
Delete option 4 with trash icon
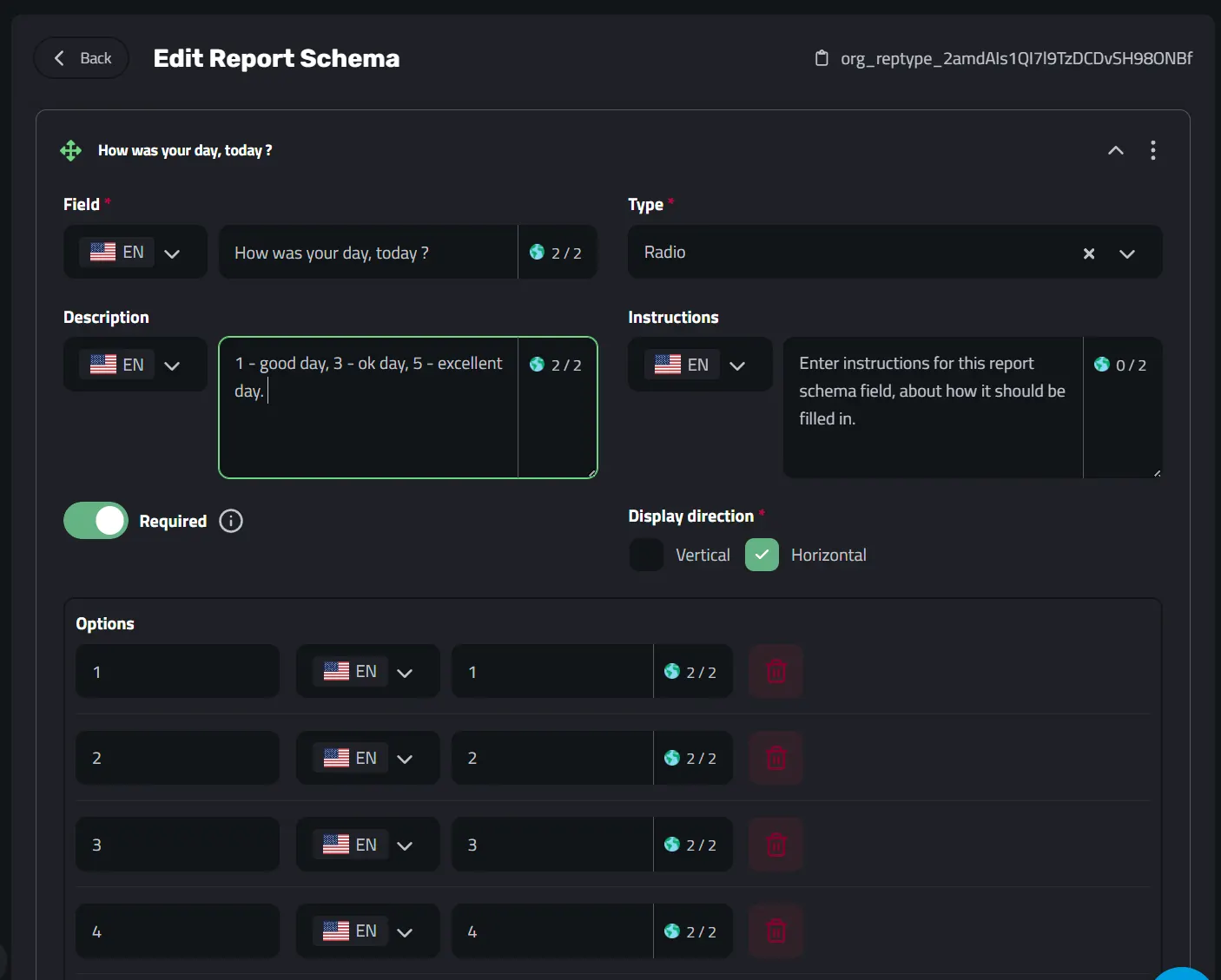(x=776, y=931)
